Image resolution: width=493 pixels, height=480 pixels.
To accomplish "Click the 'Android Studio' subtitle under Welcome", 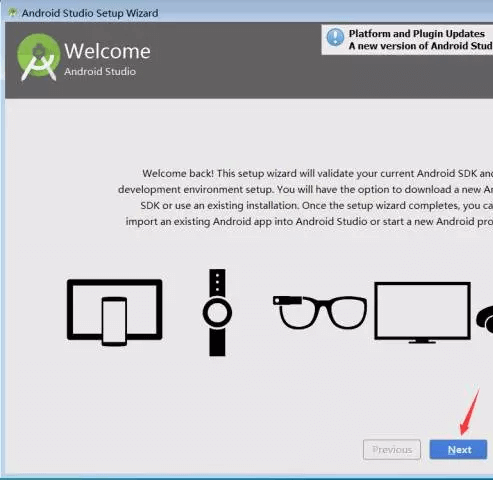I will [100, 71].
